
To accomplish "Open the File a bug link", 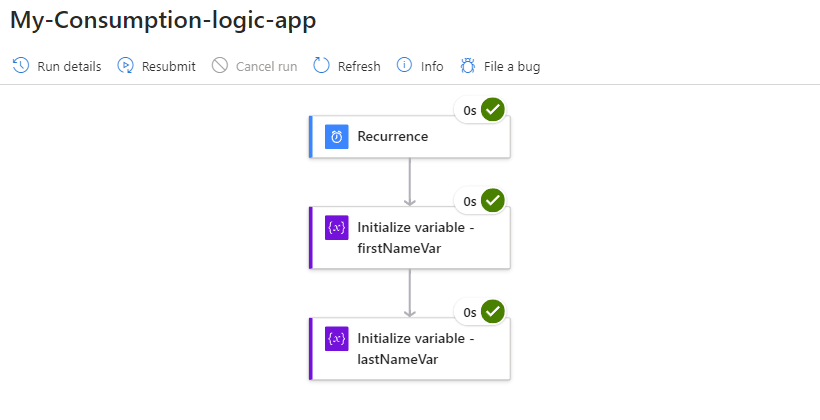I will point(512,67).
